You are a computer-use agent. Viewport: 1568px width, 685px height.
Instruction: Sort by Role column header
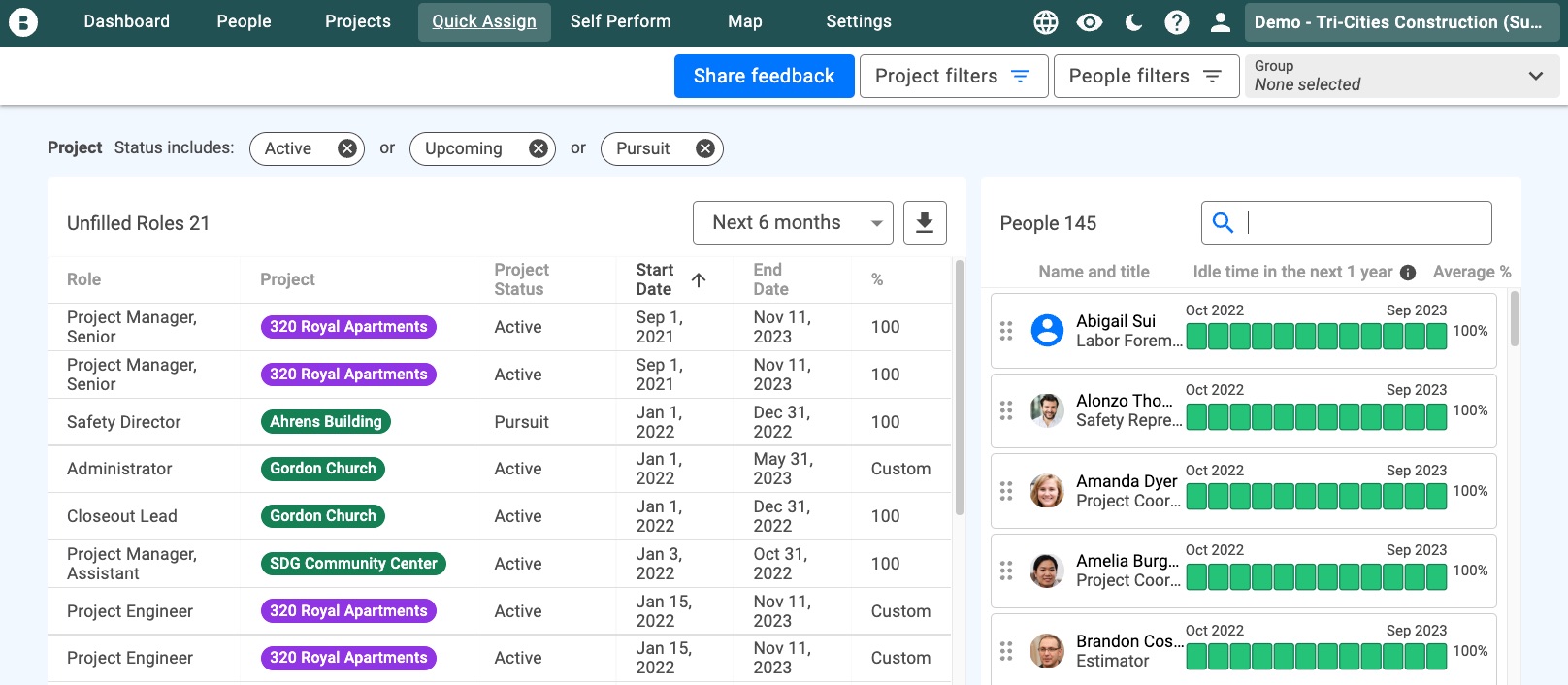tap(83, 279)
